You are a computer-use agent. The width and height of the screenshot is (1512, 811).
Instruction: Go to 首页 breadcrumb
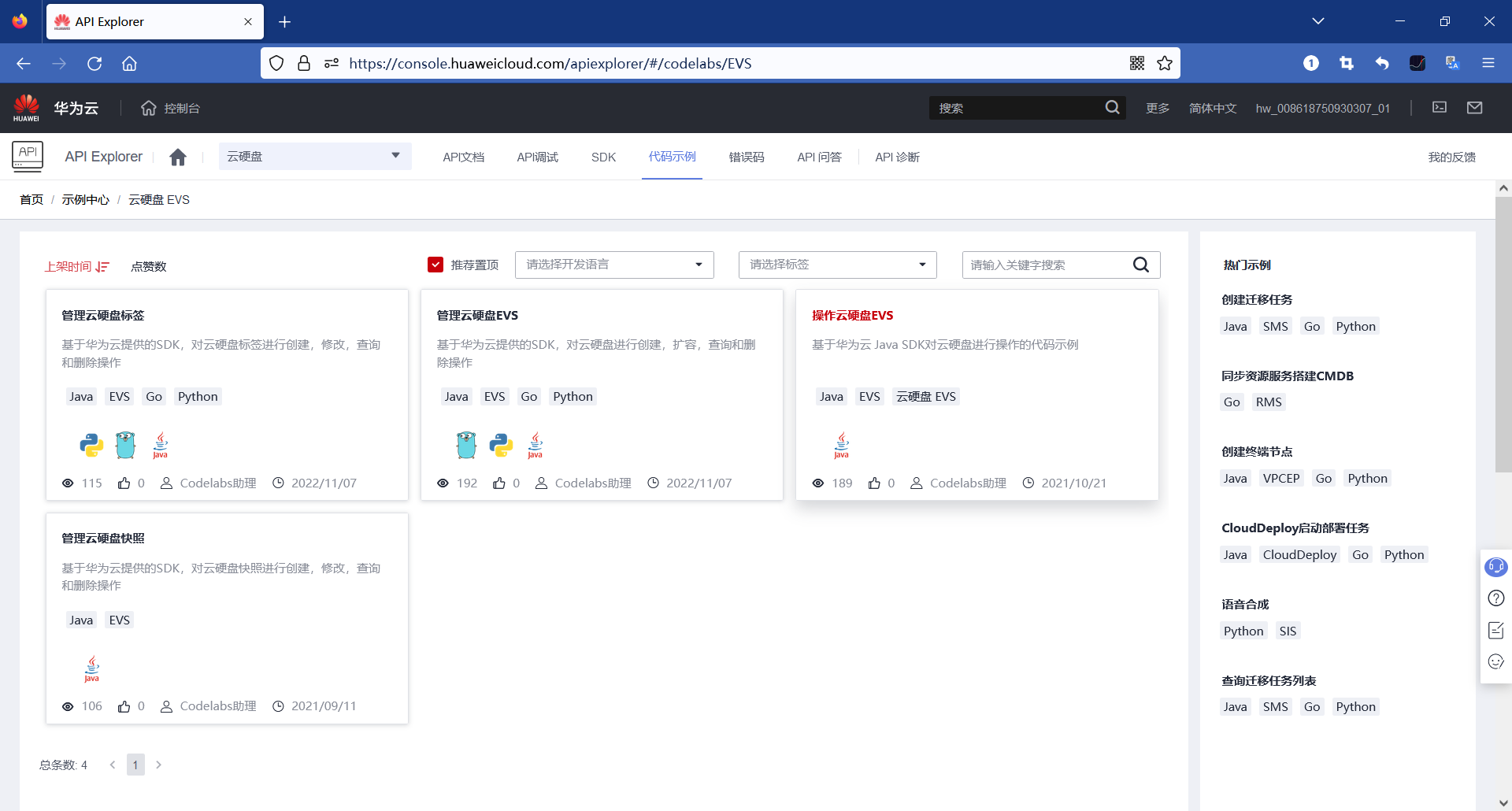click(31, 199)
